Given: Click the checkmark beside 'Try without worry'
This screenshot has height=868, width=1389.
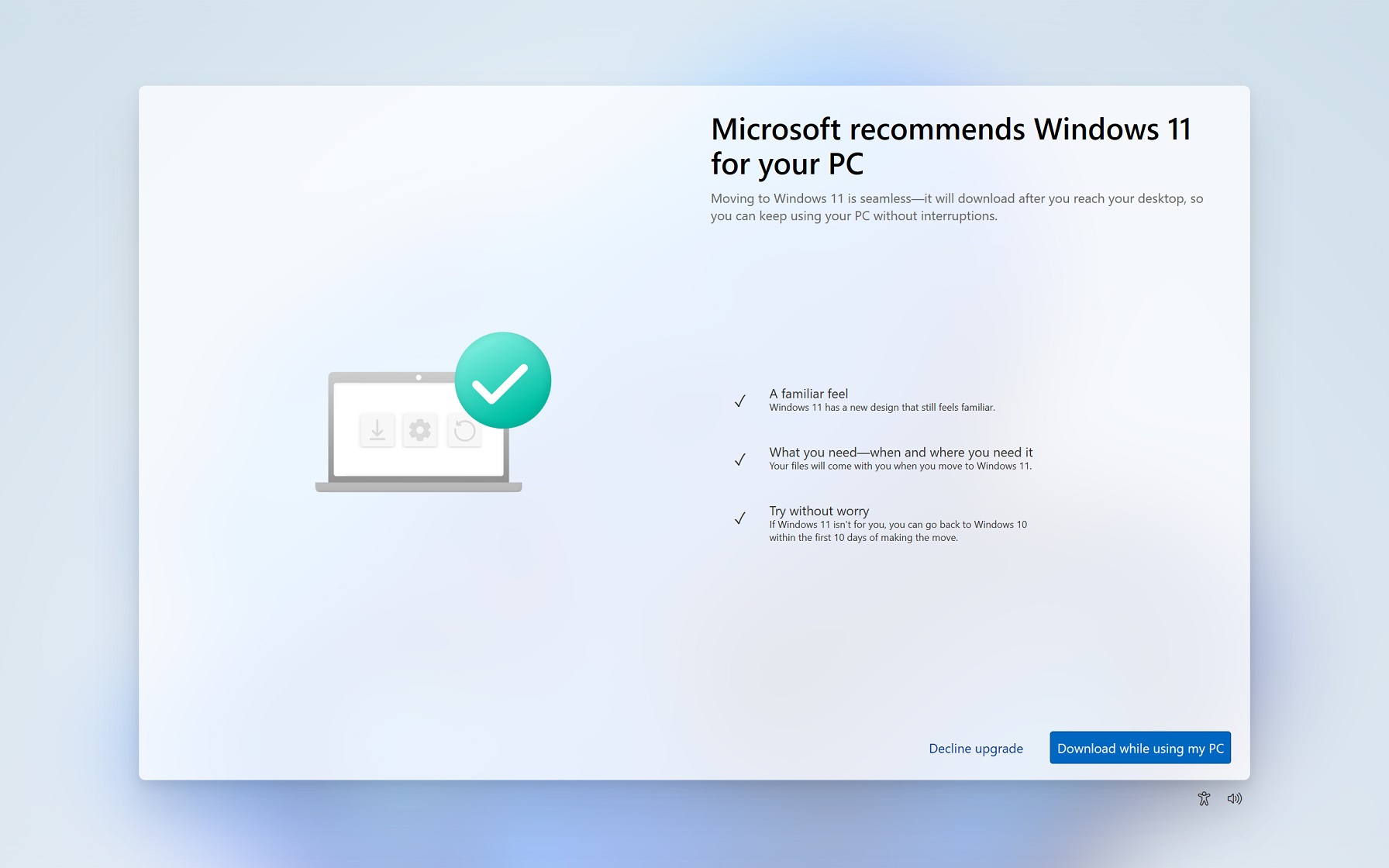Looking at the screenshot, I should point(739,518).
